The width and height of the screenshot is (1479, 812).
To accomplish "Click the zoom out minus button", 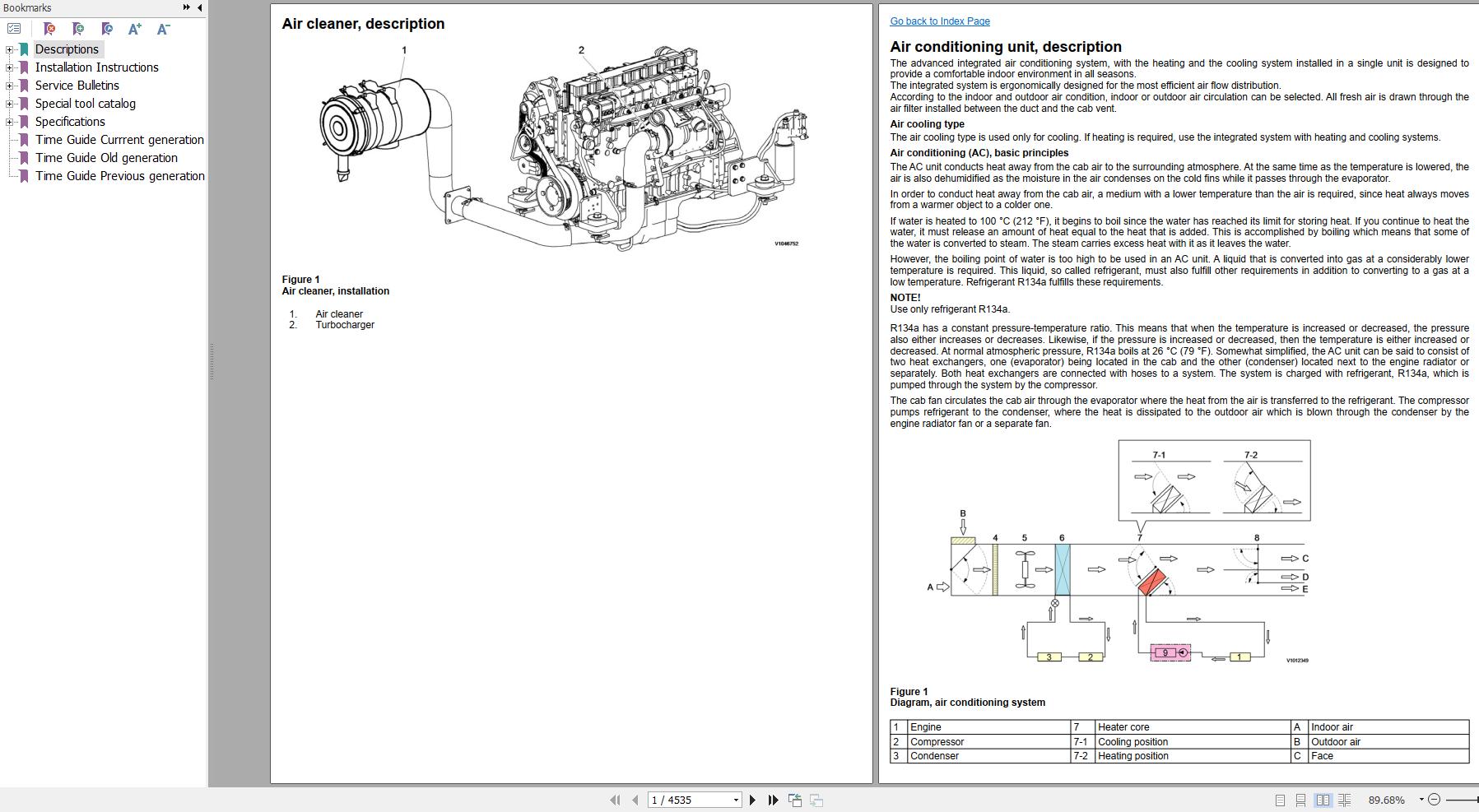I will [x=1434, y=800].
